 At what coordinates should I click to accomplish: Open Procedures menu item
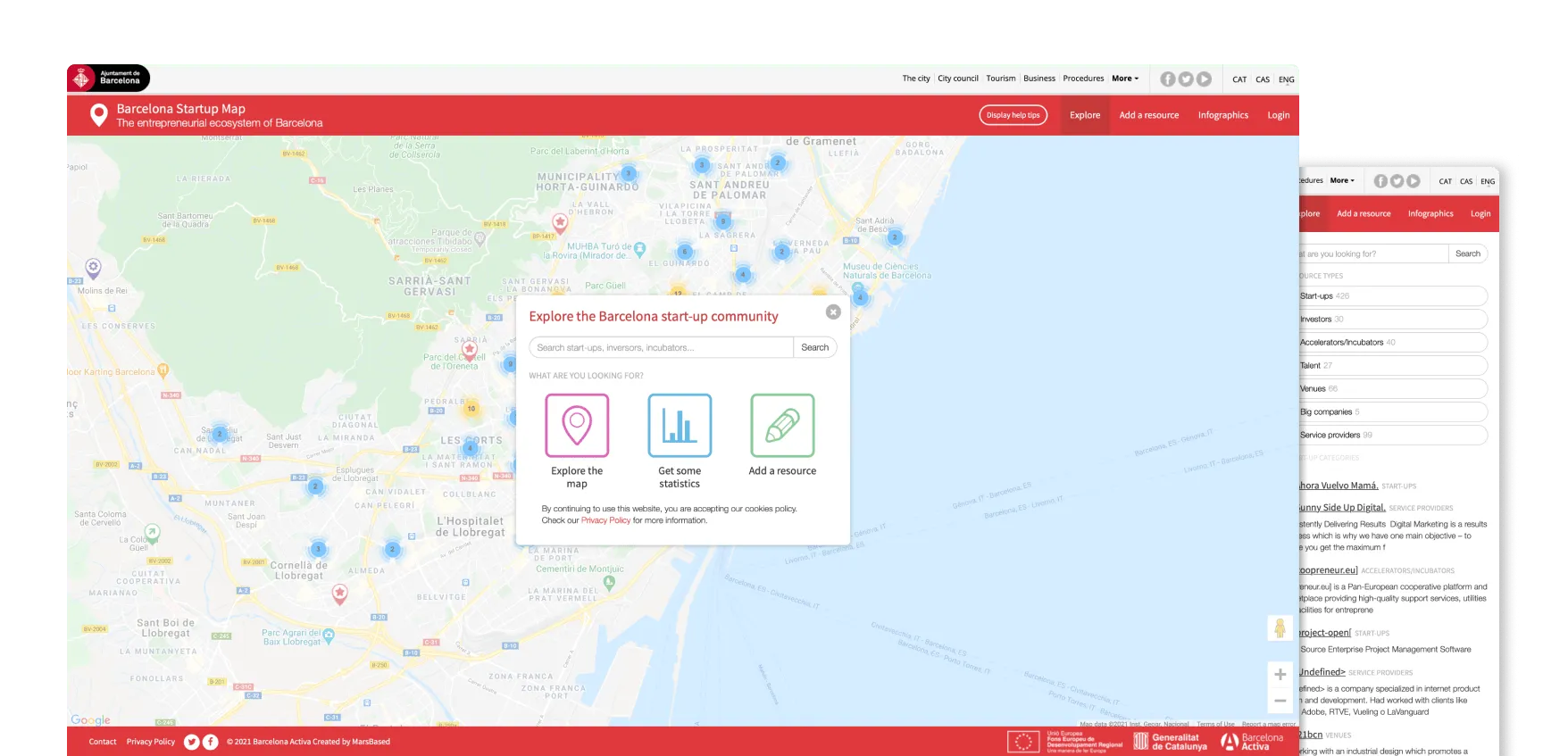click(1083, 79)
